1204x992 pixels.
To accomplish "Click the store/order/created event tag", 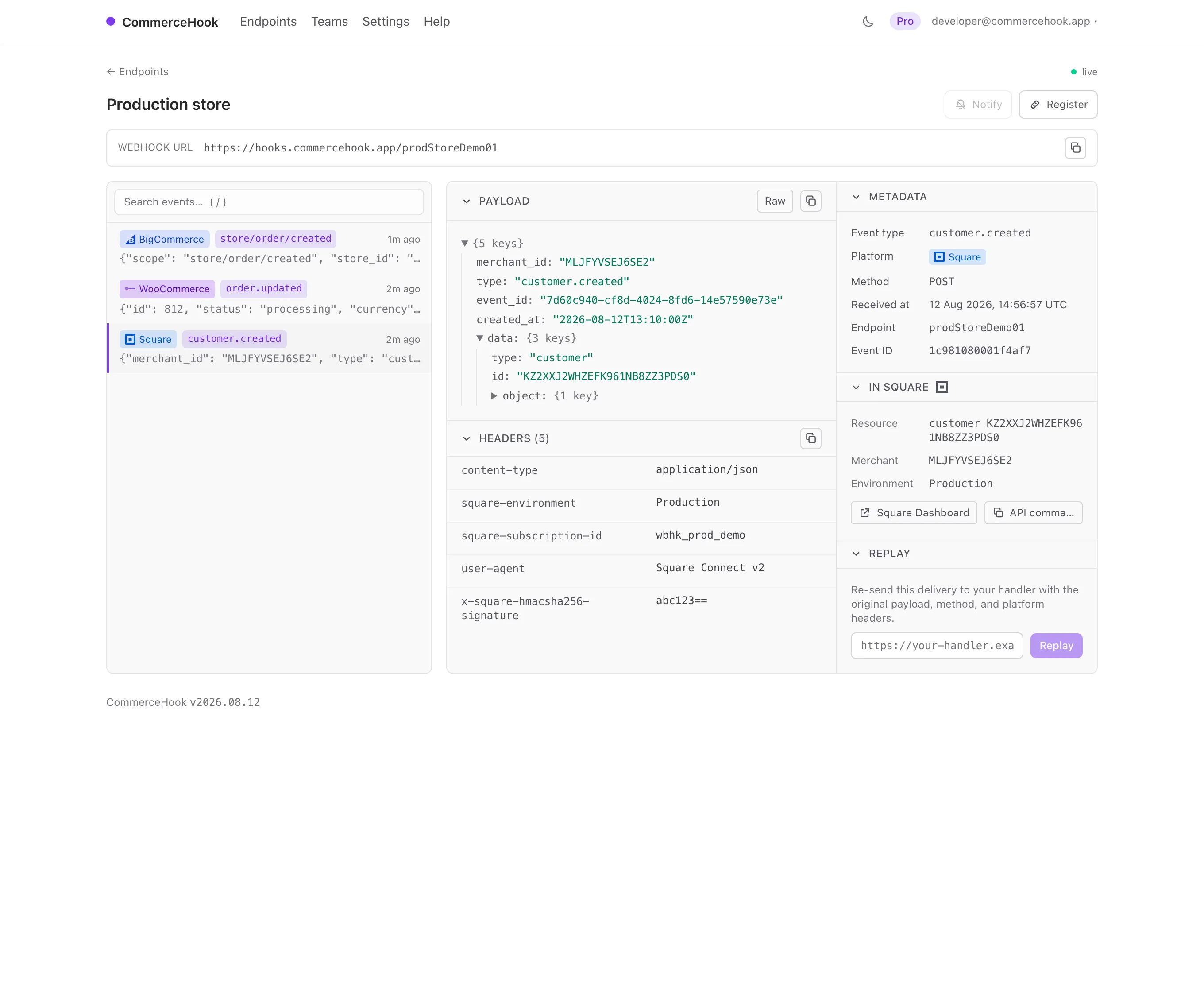I will pyautogui.click(x=275, y=239).
